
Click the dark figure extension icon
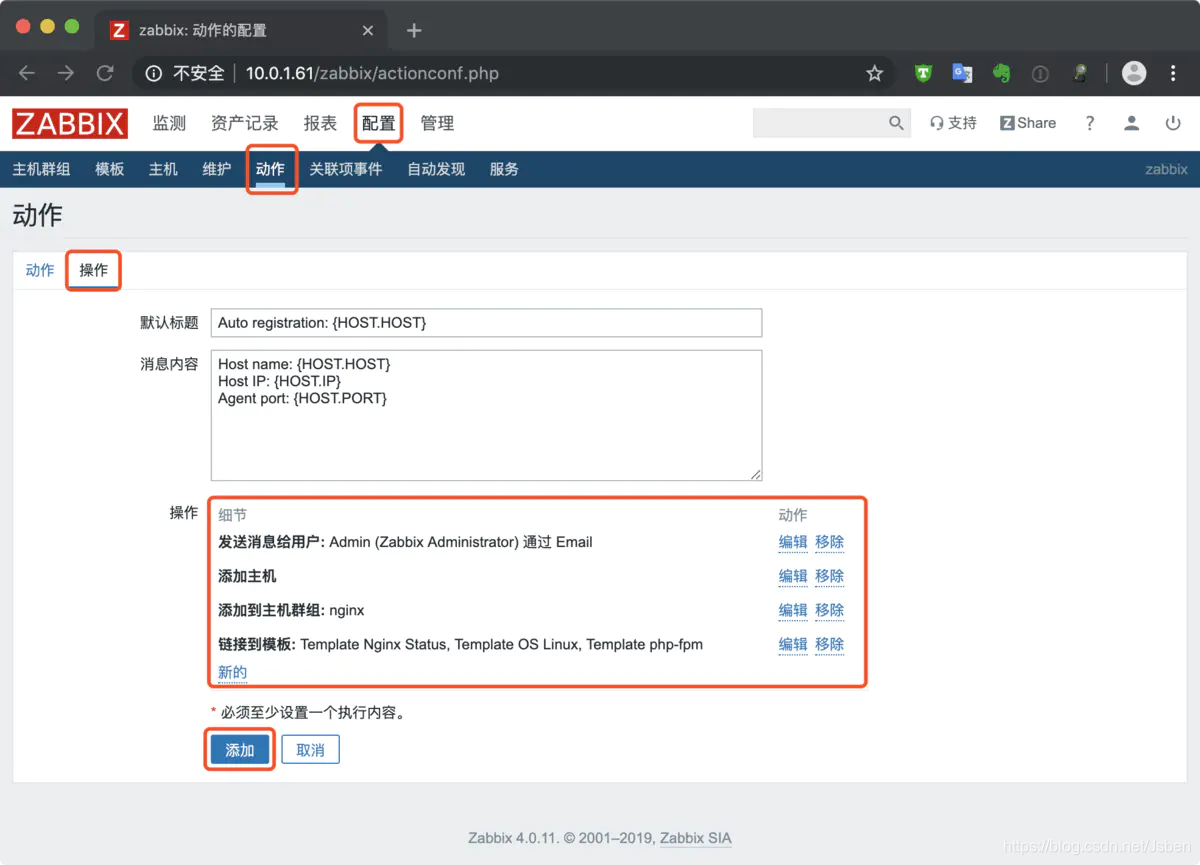click(x=1080, y=73)
